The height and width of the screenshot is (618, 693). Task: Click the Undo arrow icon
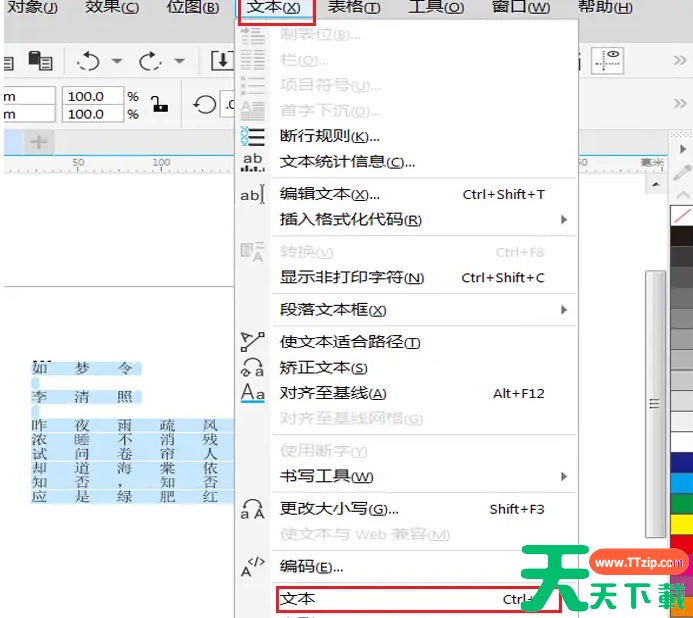(x=88, y=61)
